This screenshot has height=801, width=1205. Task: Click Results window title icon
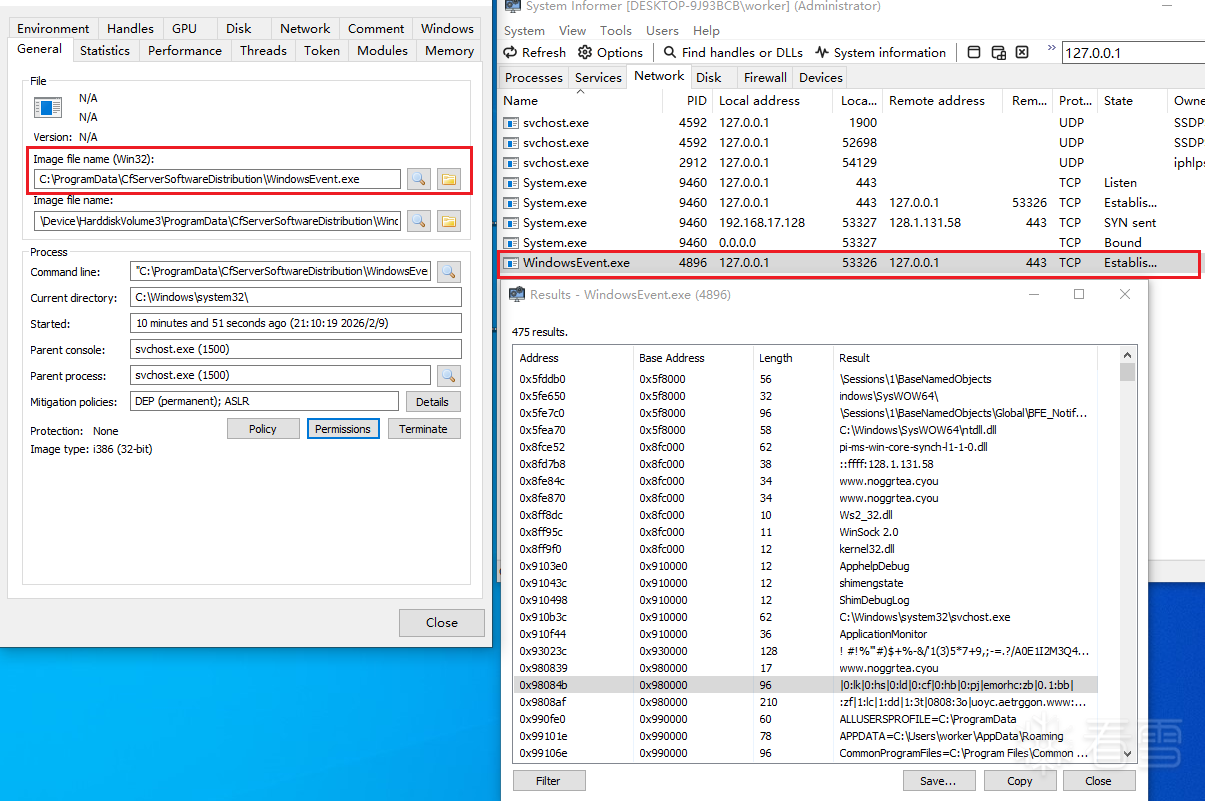517,294
